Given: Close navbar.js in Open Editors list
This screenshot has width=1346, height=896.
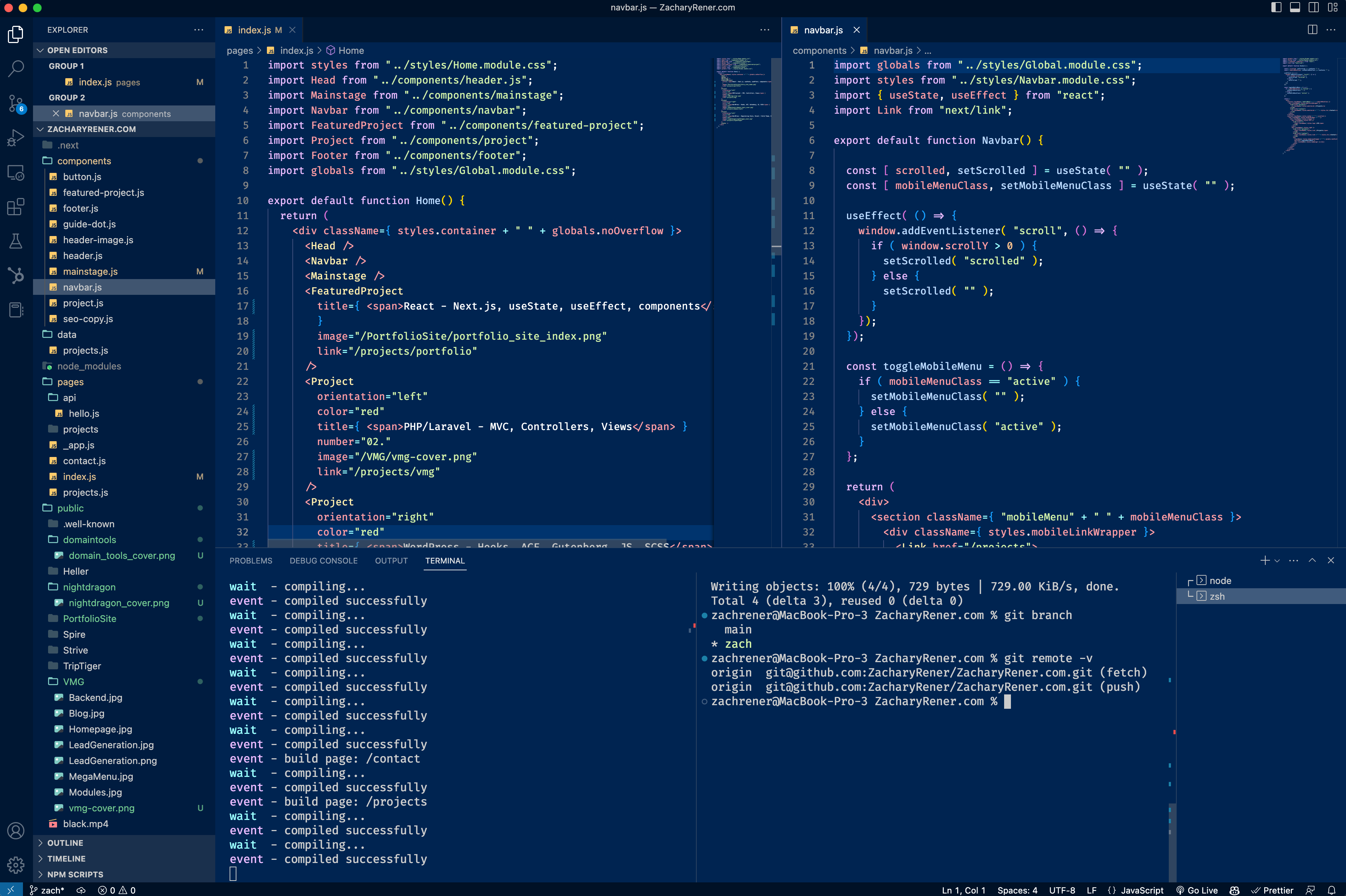Looking at the screenshot, I should click(56, 114).
